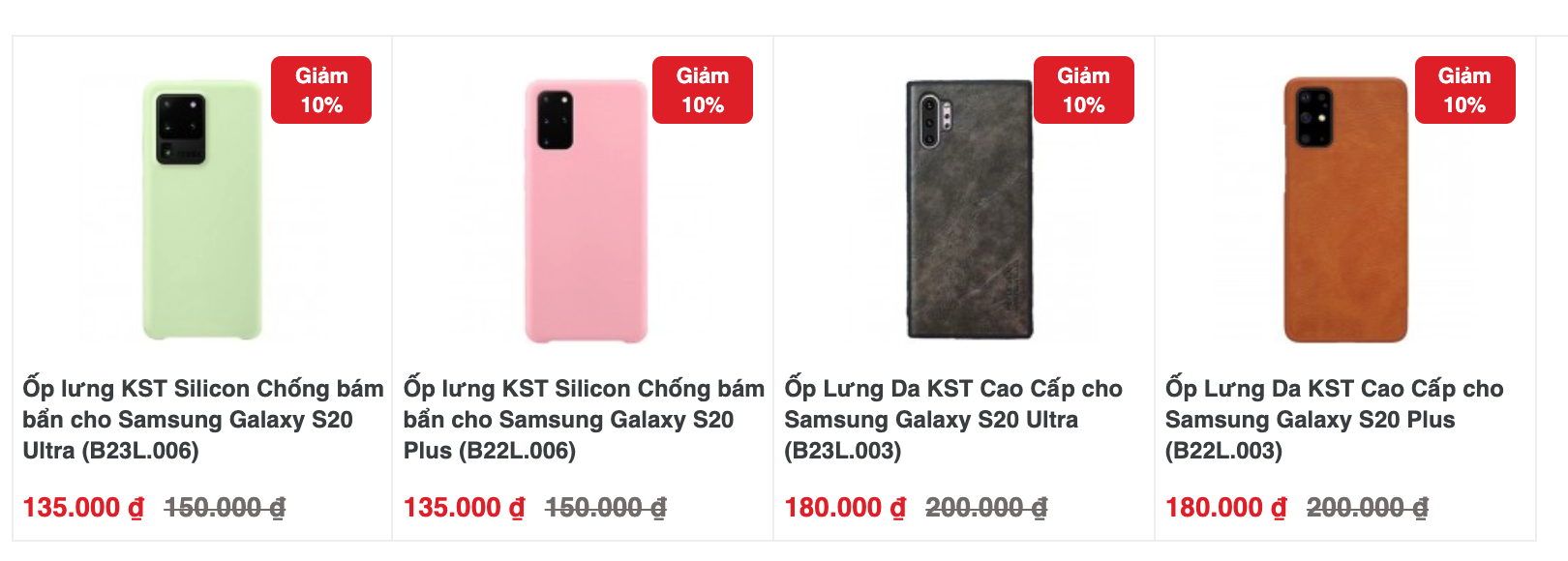The width and height of the screenshot is (1568, 561).
Task: Click the discount badge on the green case
Action: coord(321,90)
